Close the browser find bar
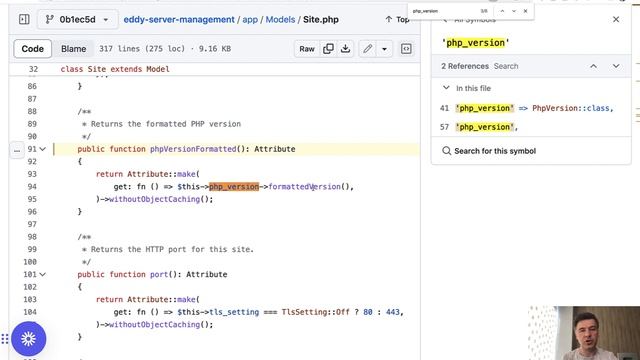This screenshot has width=640, height=360. coord(526,11)
